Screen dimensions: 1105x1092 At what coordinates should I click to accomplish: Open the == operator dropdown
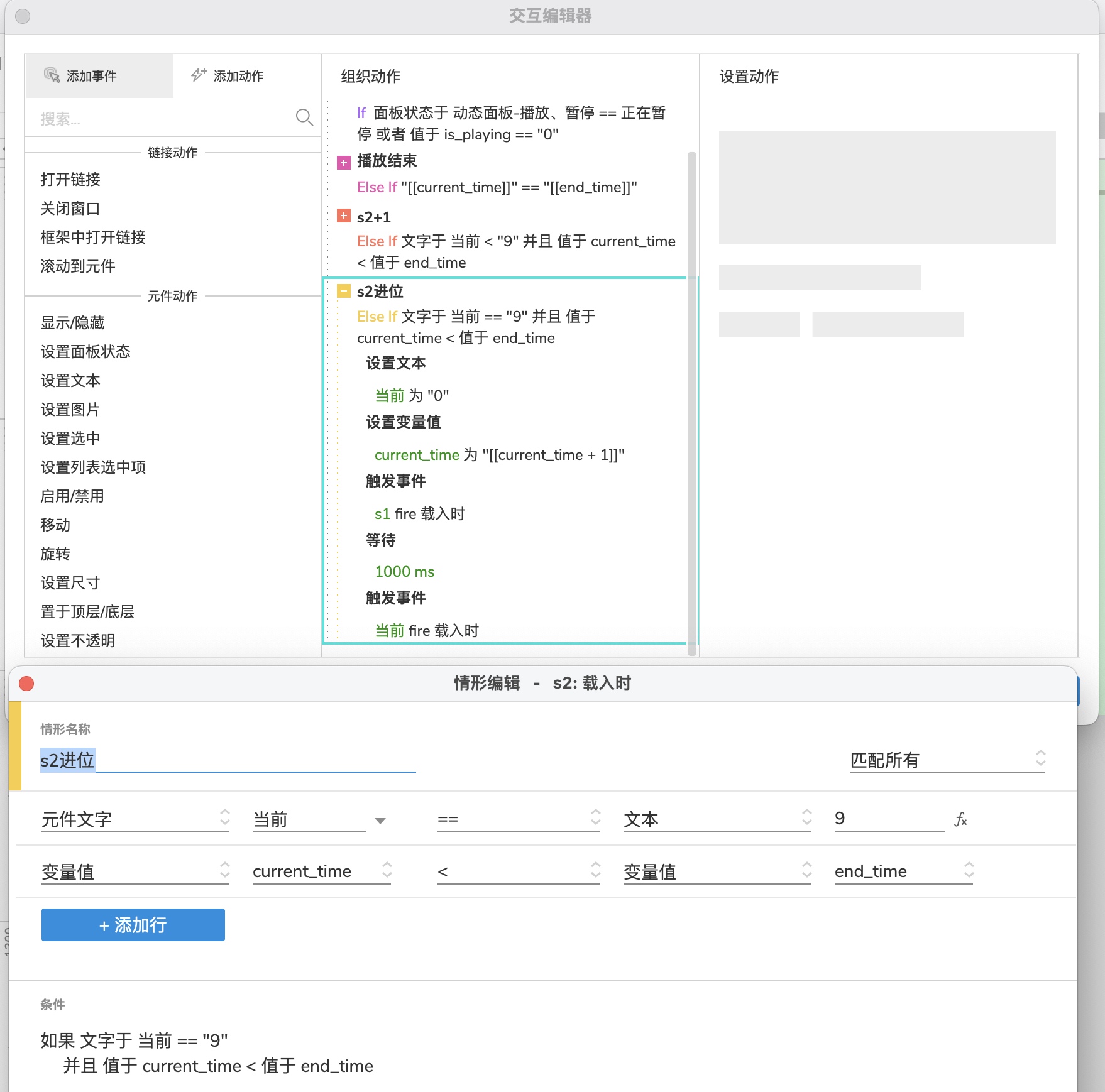pyautogui.click(x=519, y=819)
